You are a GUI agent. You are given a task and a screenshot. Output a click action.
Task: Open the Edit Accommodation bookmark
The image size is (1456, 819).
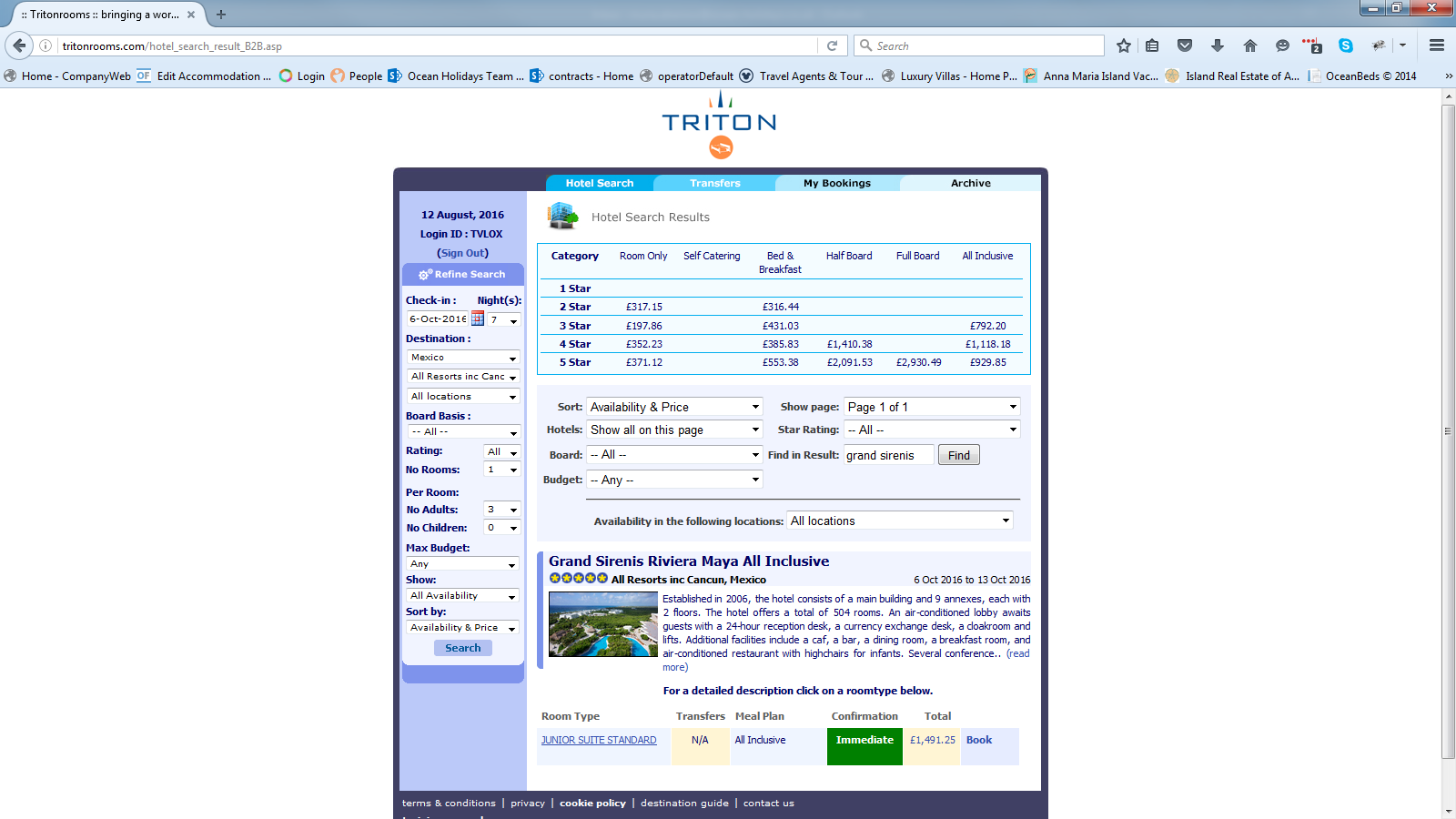click(x=204, y=76)
